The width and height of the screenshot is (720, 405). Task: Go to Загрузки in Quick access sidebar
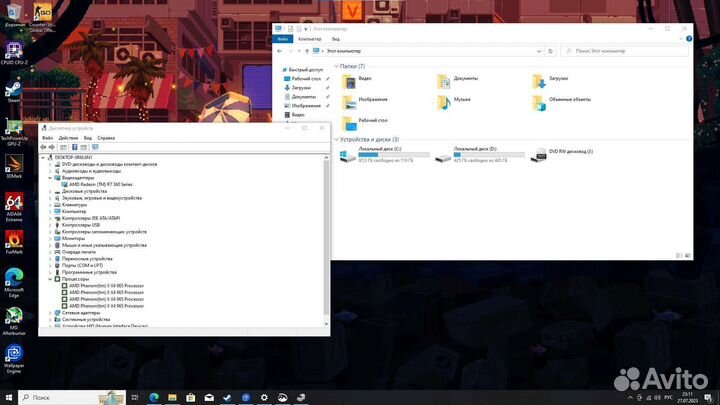click(303, 87)
